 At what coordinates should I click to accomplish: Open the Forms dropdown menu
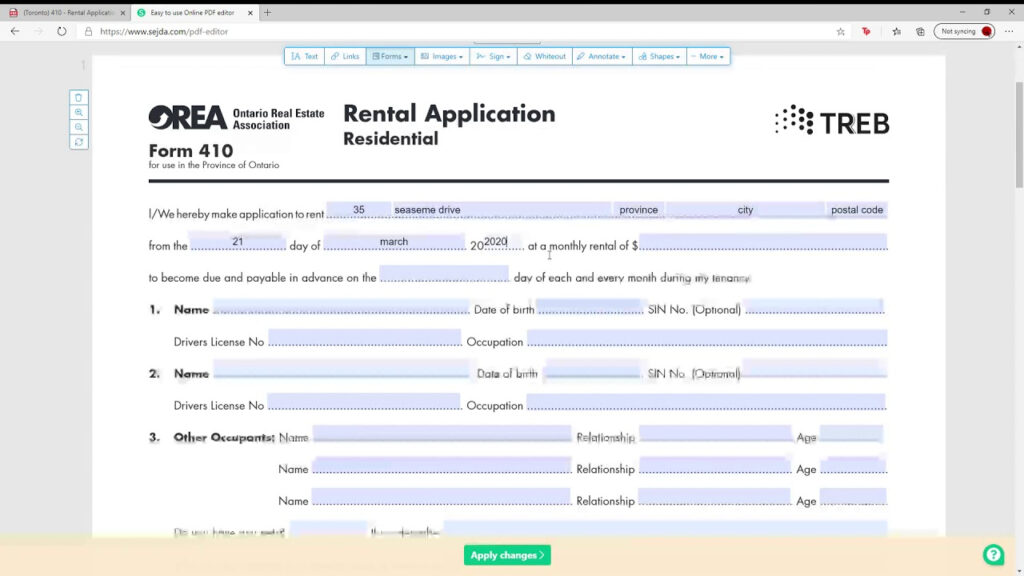pyautogui.click(x=390, y=57)
